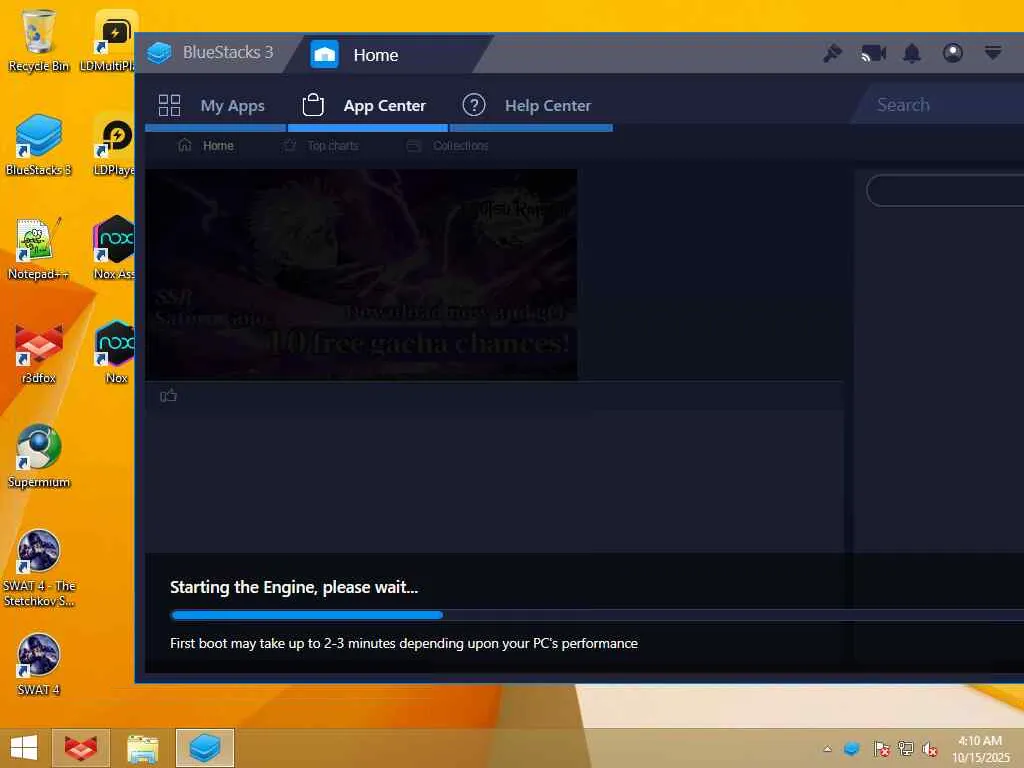
Task: Click the engine startup progress bar
Action: [597, 615]
